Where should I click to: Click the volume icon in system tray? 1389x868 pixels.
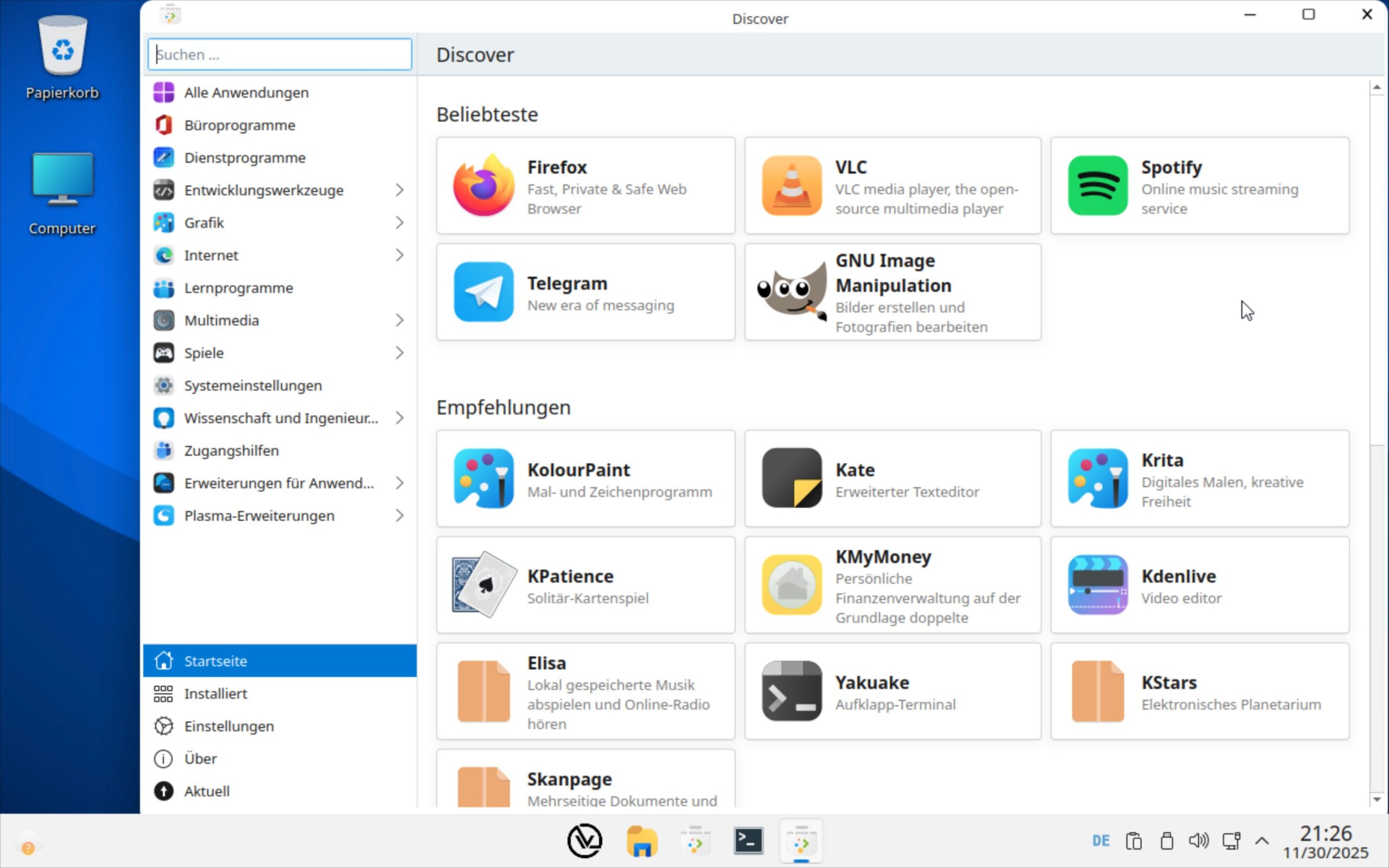tap(1198, 841)
